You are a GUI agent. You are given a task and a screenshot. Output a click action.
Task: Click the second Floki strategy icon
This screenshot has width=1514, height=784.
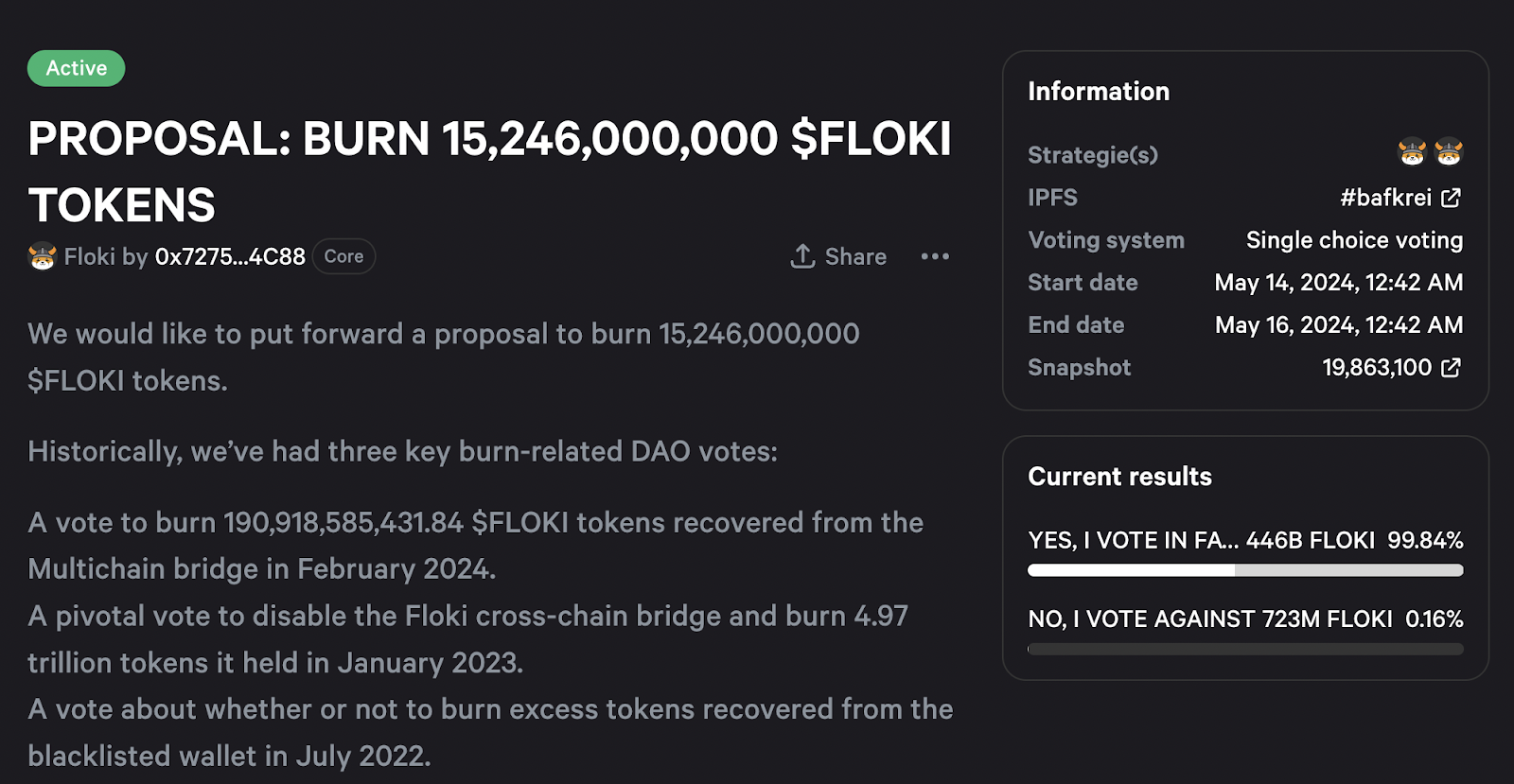[x=1447, y=153]
